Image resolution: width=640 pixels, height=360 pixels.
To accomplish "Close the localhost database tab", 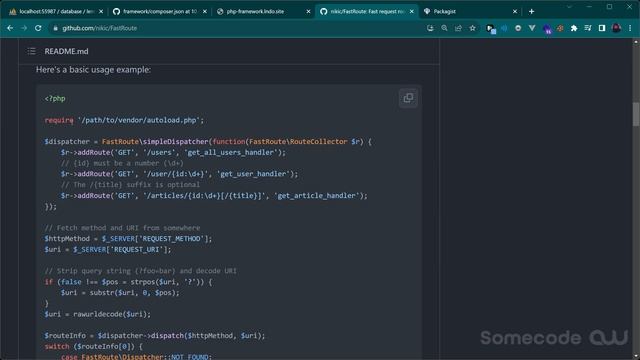I will pos(101,11).
